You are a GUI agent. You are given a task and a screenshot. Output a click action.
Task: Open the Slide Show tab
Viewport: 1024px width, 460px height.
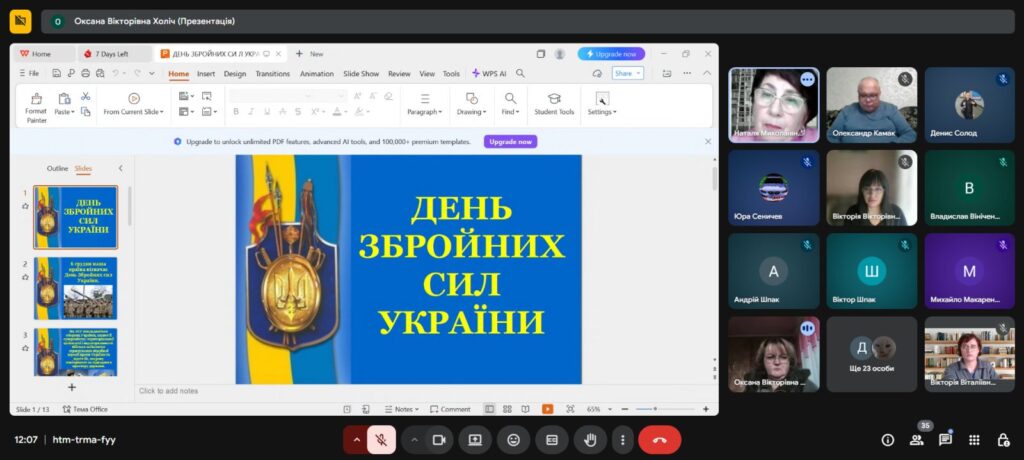[x=361, y=73]
